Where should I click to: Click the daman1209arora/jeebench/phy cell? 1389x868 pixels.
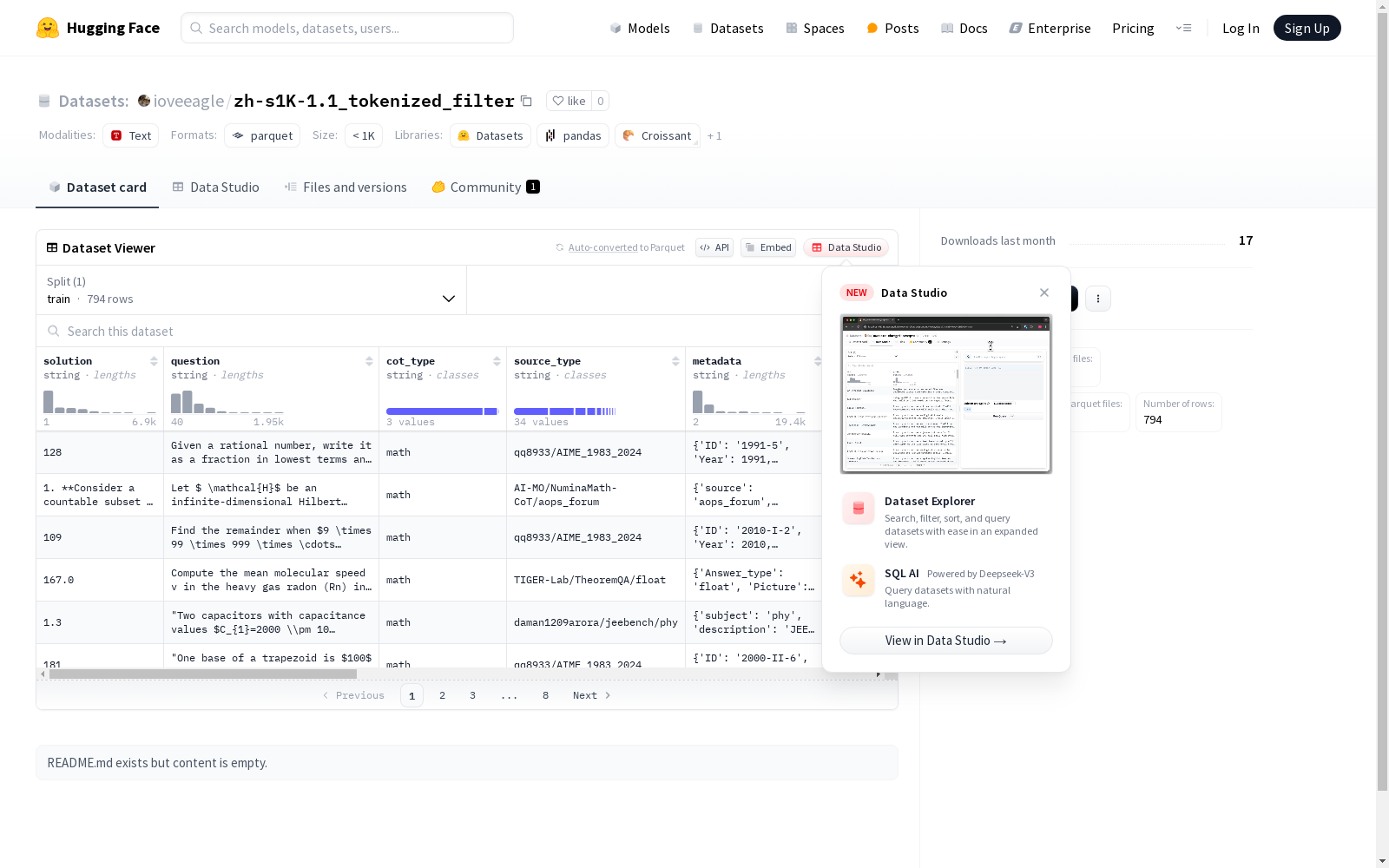click(596, 622)
